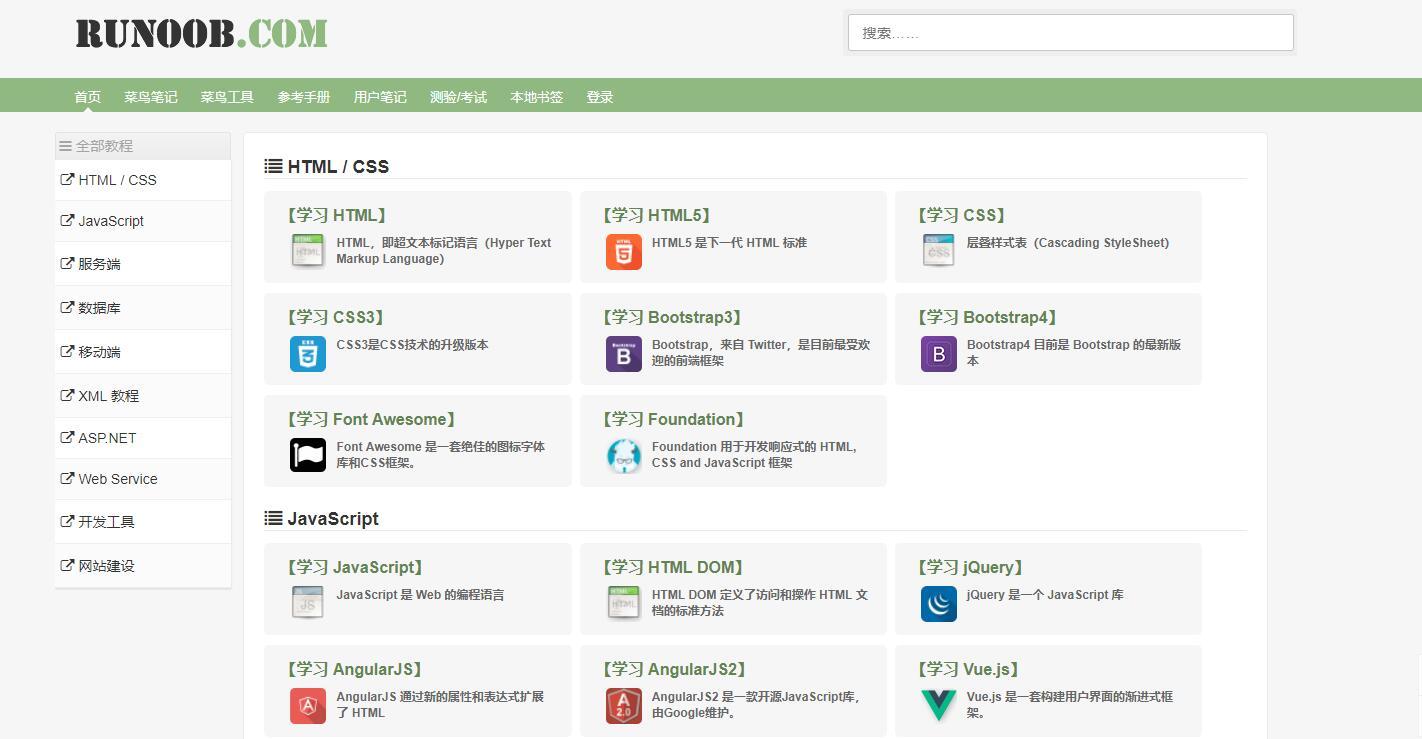This screenshot has height=739, width=1422.
Task: Open 用户笔记 in the navigation bar
Action: point(380,97)
